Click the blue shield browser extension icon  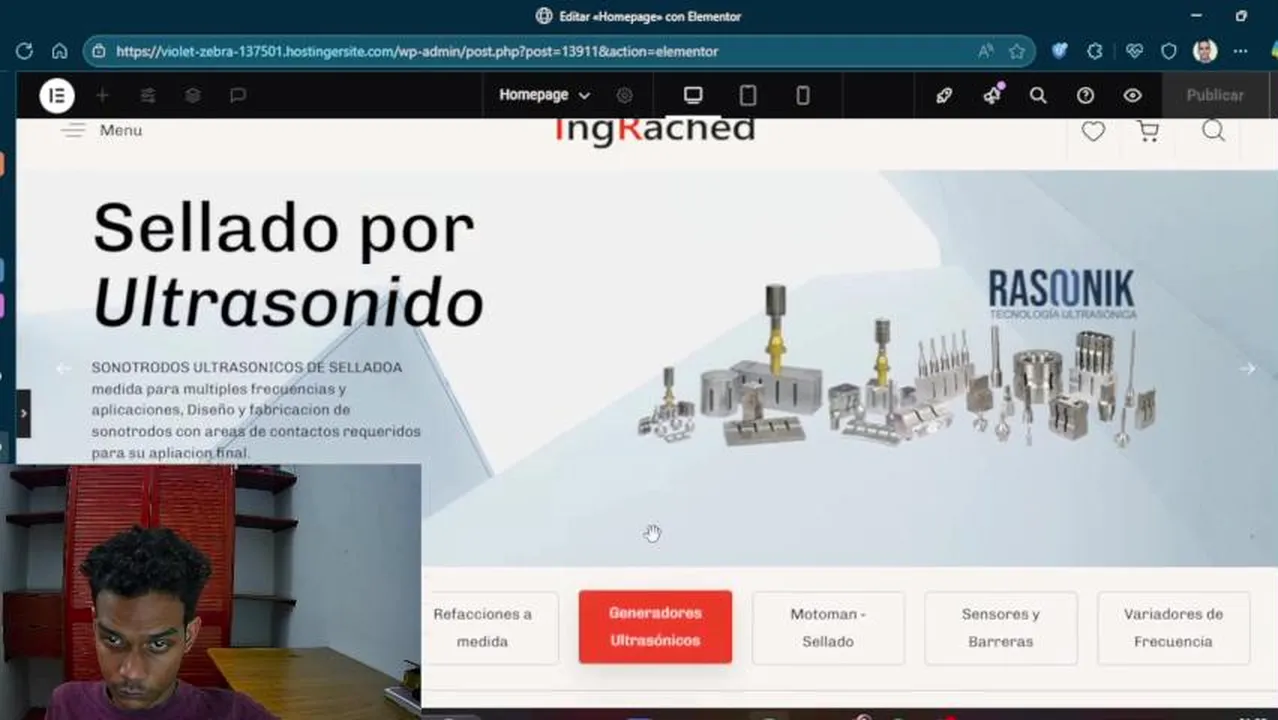point(1060,51)
